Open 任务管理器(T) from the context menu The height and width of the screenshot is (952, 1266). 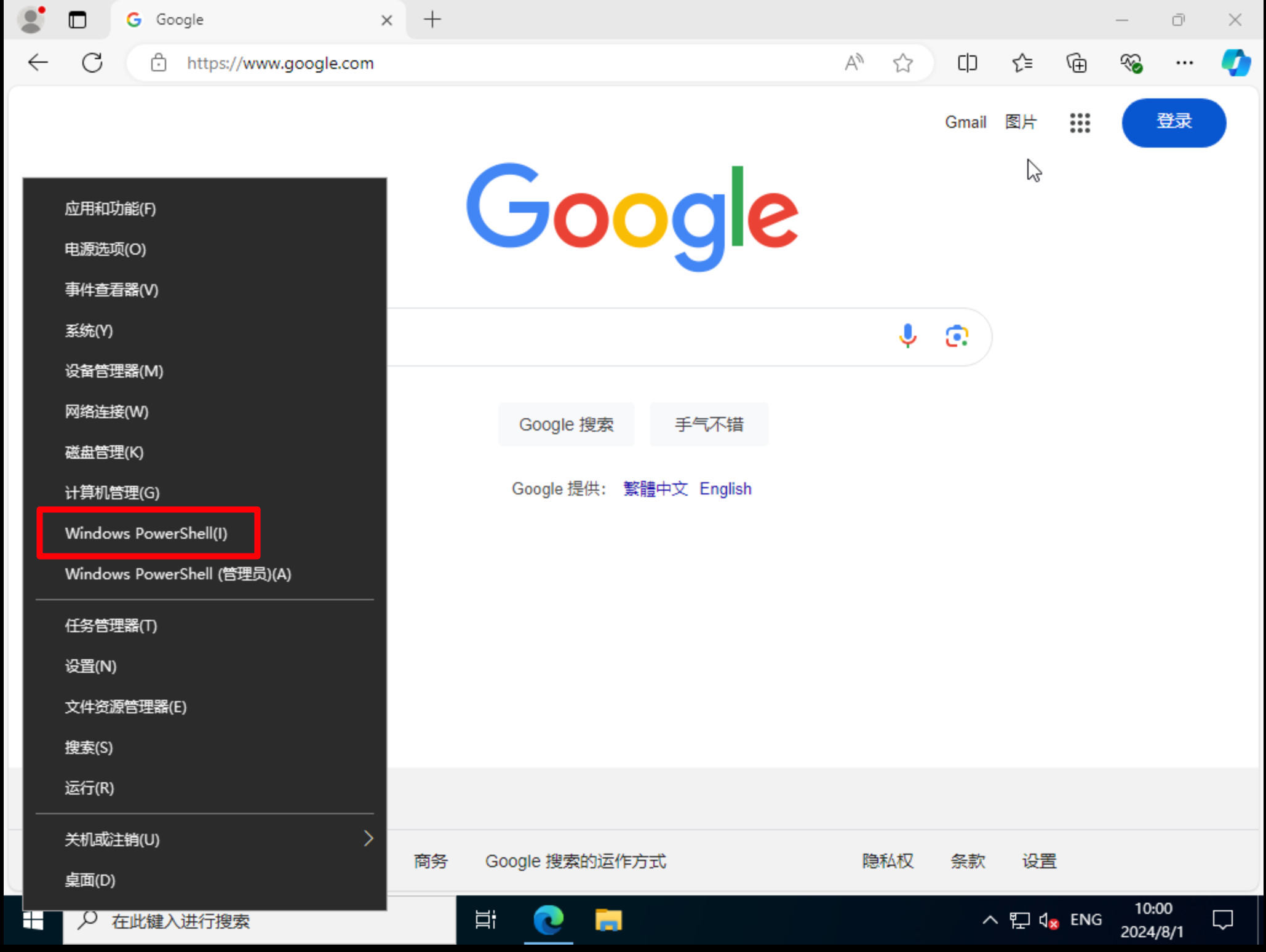pos(111,625)
